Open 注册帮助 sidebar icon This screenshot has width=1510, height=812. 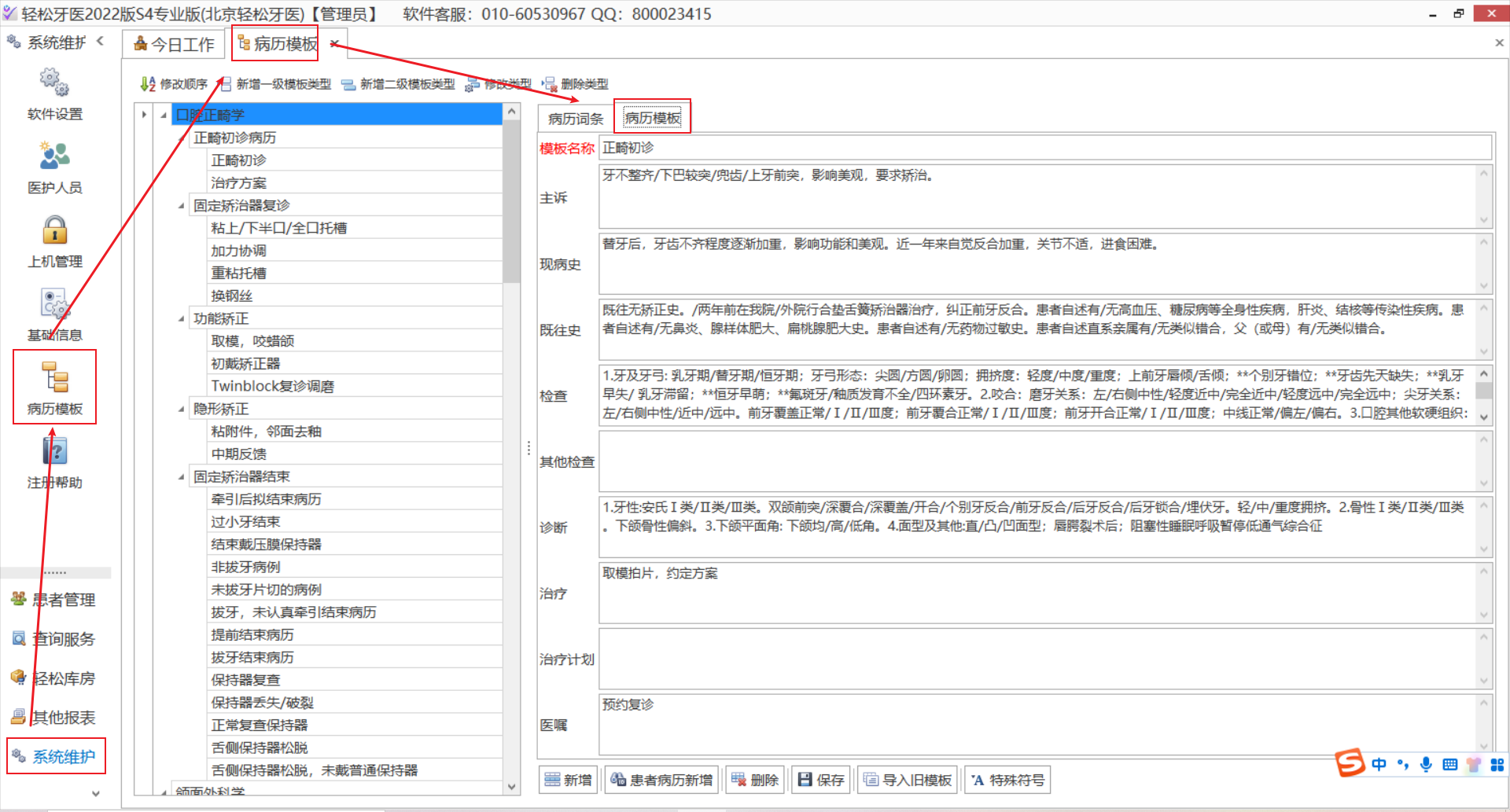54,462
